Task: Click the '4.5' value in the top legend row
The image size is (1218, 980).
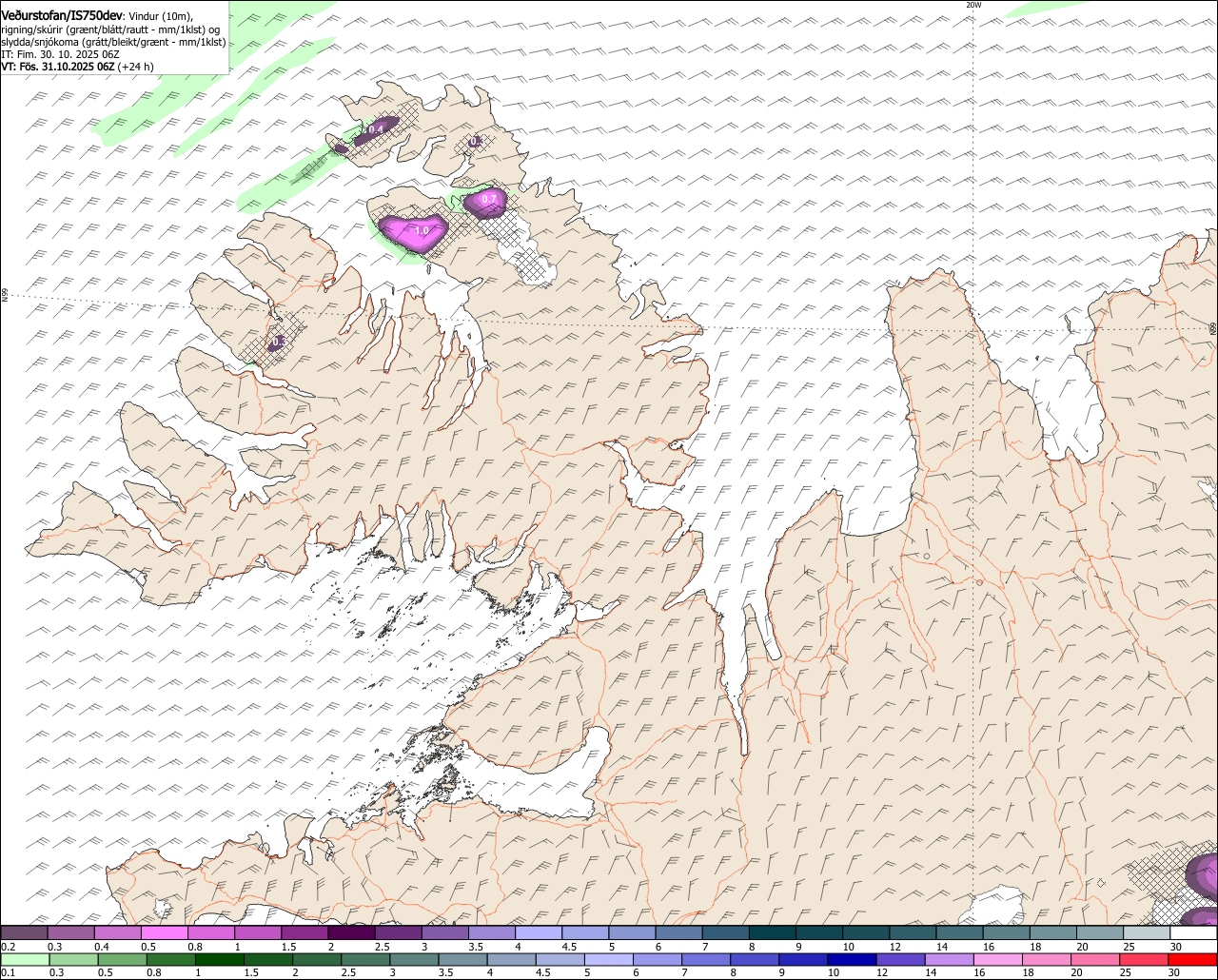Action: coord(568,947)
